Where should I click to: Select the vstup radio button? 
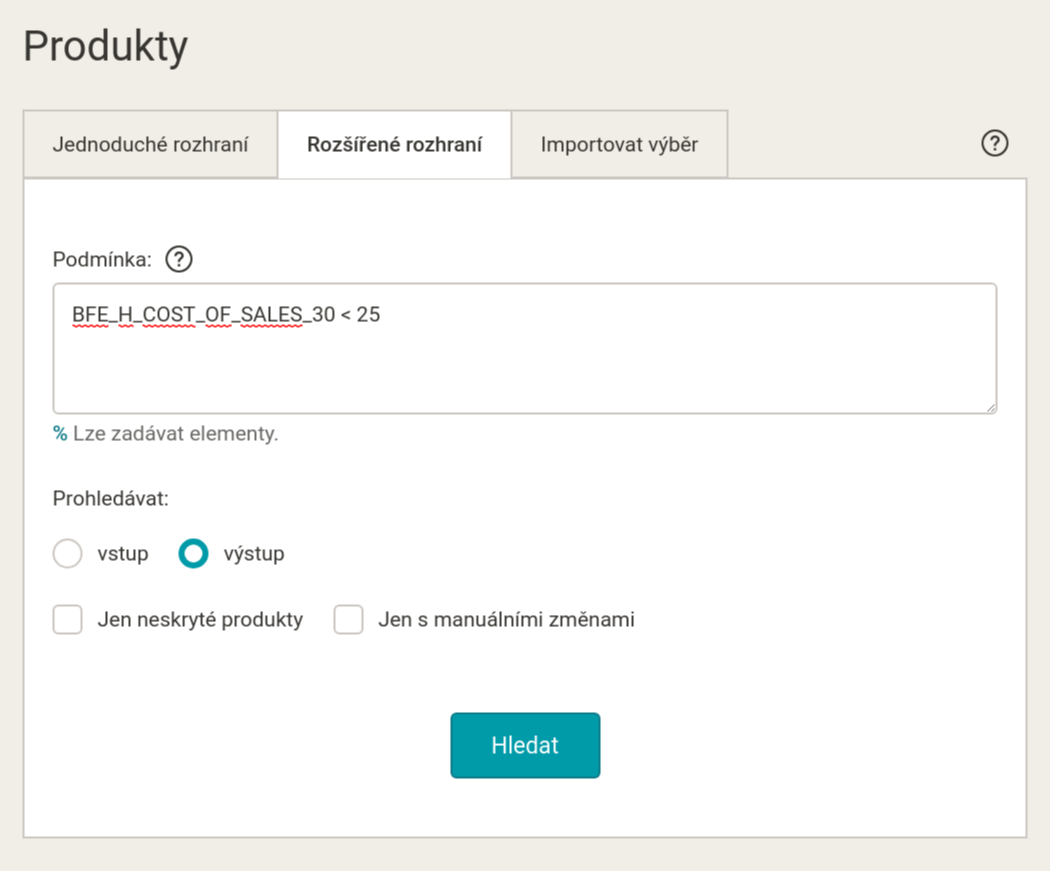point(67,554)
